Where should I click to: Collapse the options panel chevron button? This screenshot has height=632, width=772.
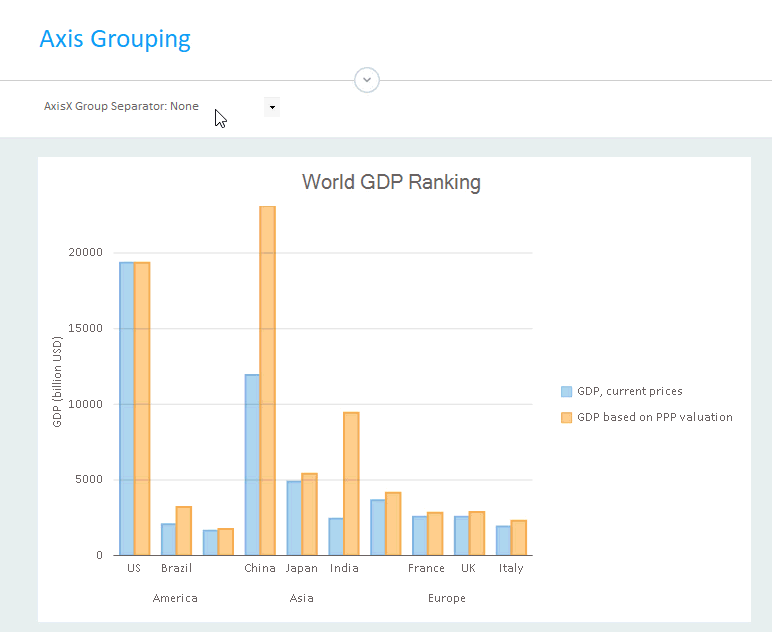367,79
